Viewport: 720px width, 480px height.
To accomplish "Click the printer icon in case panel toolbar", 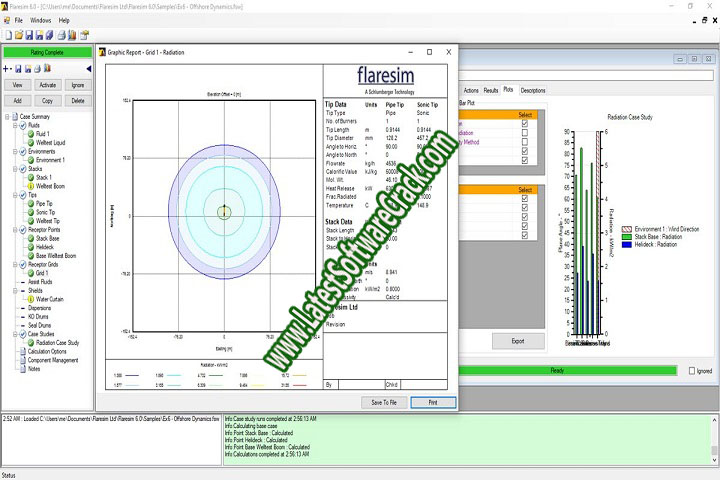I will tap(37, 69).
